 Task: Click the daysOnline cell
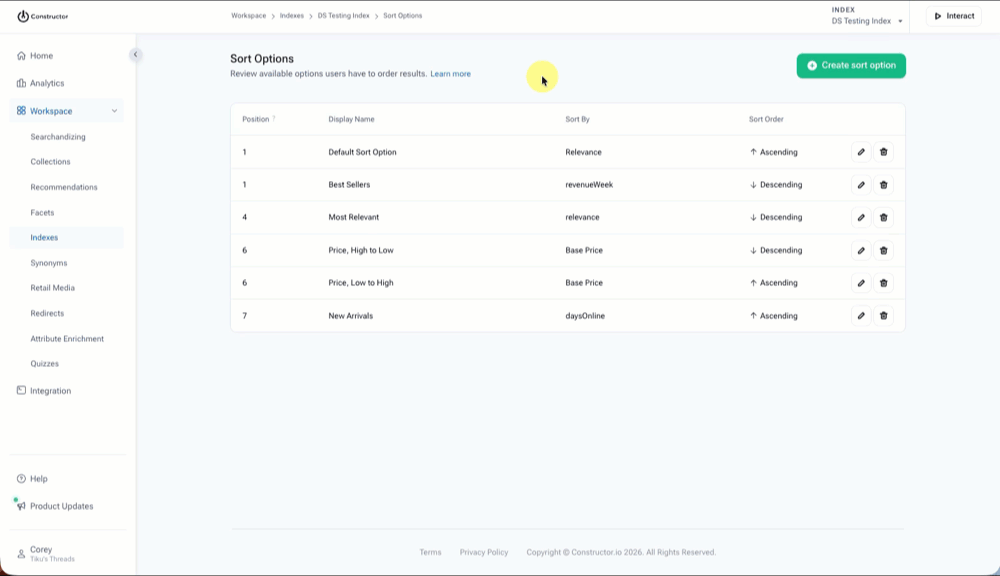point(585,316)
